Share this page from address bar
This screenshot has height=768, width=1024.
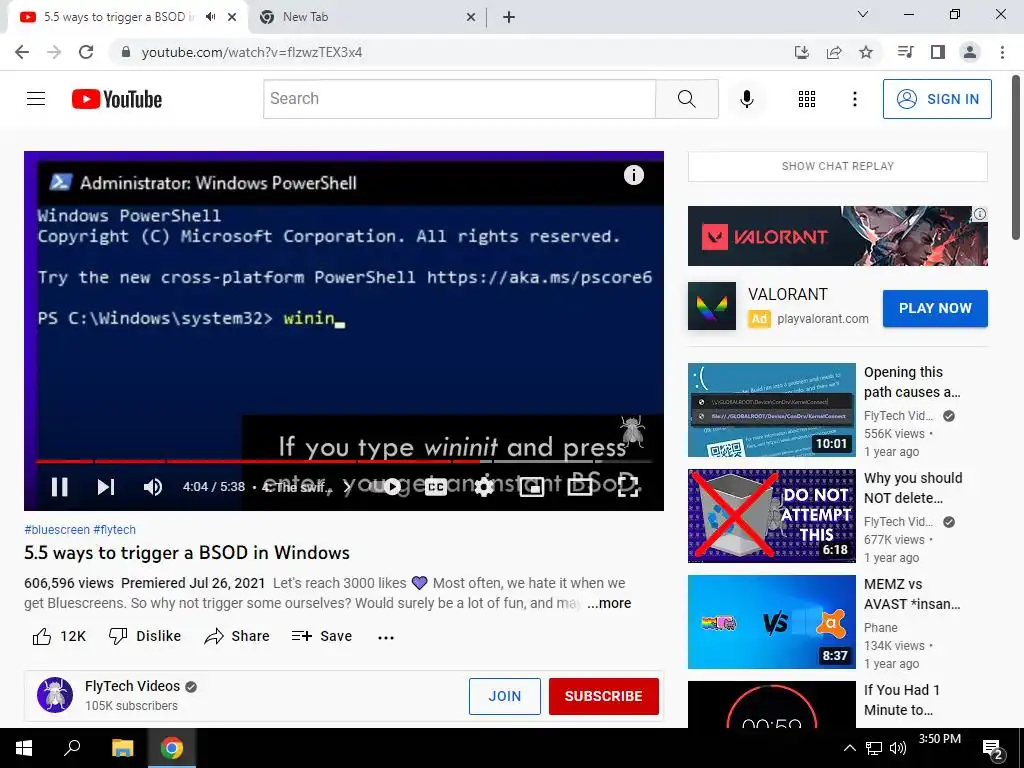(x=834, y=52)
